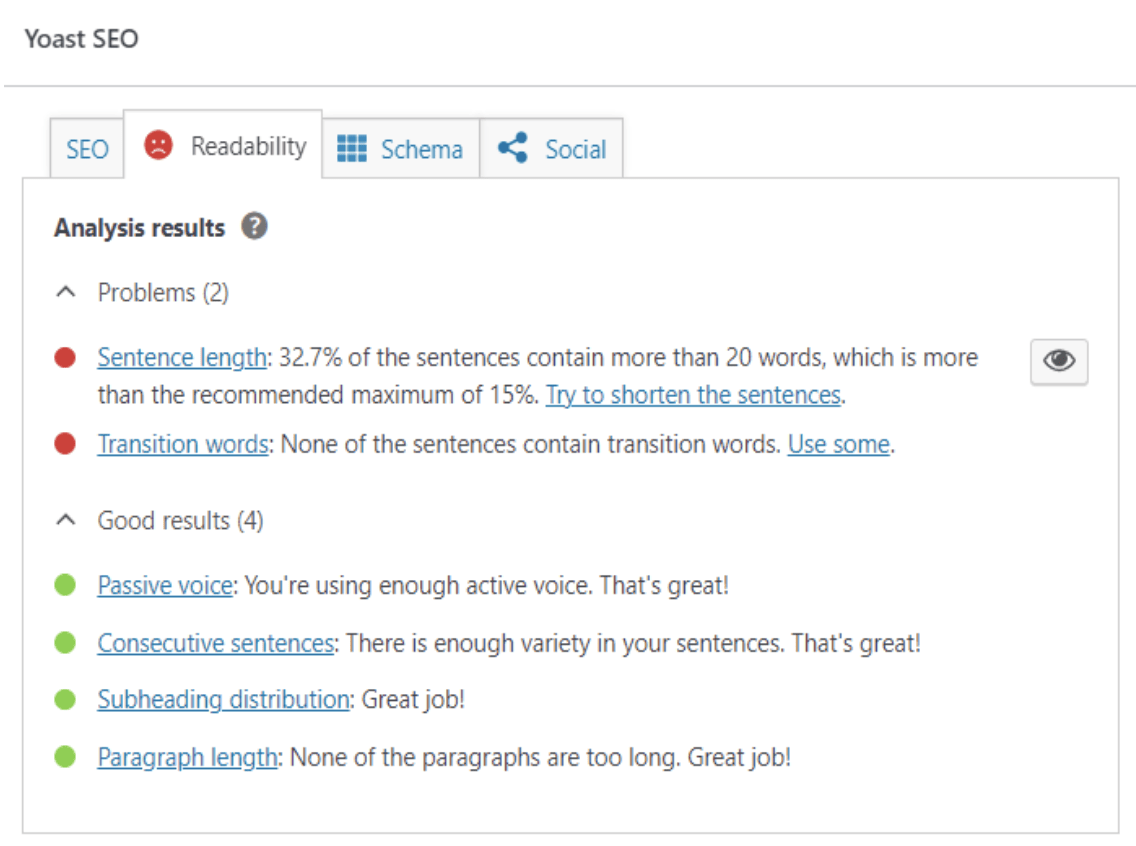Click the red bullet beside Sentence length

65,357
